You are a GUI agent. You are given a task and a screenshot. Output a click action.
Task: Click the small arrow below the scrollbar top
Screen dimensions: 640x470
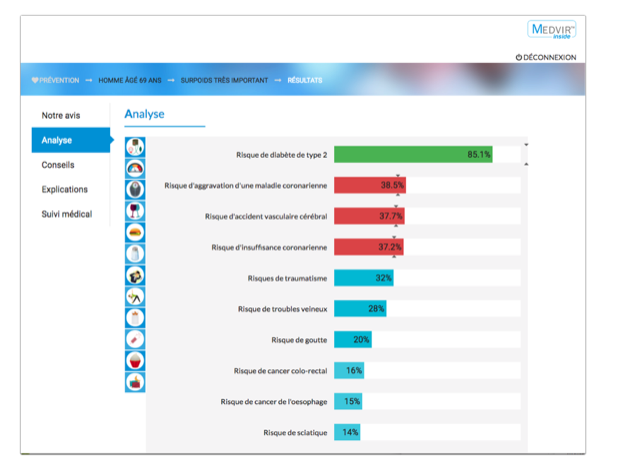pos(526,163)
